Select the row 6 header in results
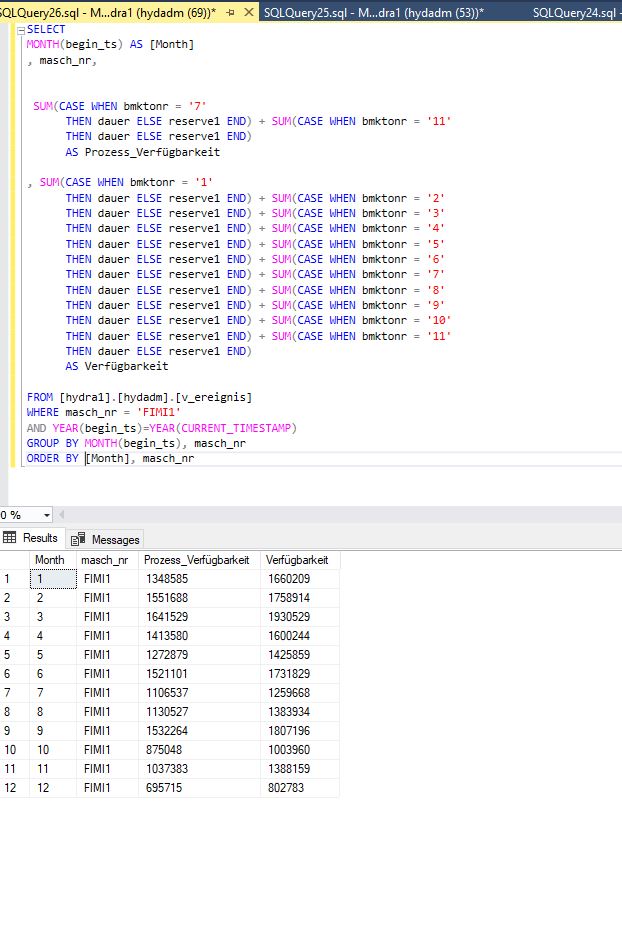This screenshot has height=925, width=622. (14, 674)
